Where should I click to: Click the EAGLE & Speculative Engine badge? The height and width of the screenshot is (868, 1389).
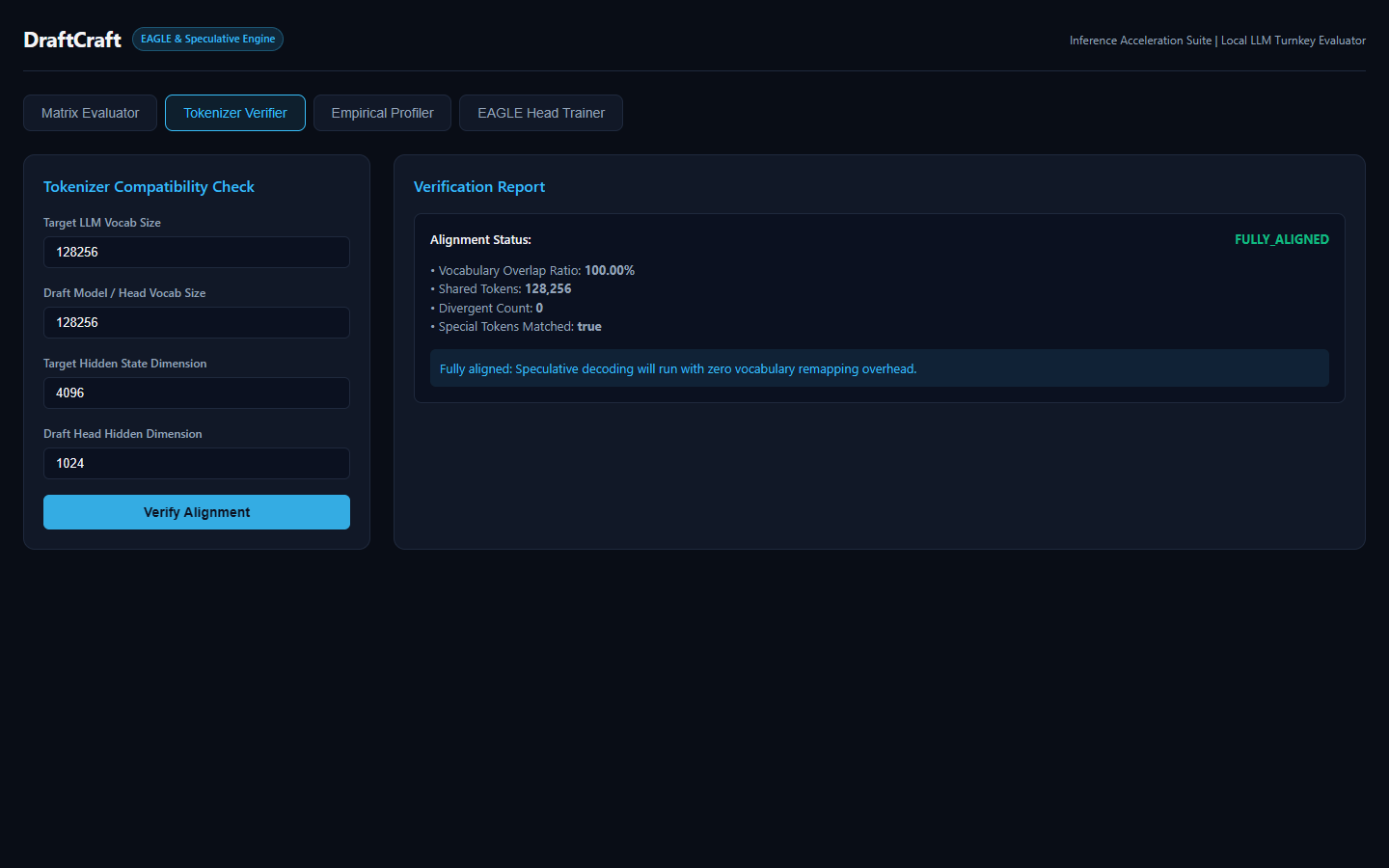(207, 40)
